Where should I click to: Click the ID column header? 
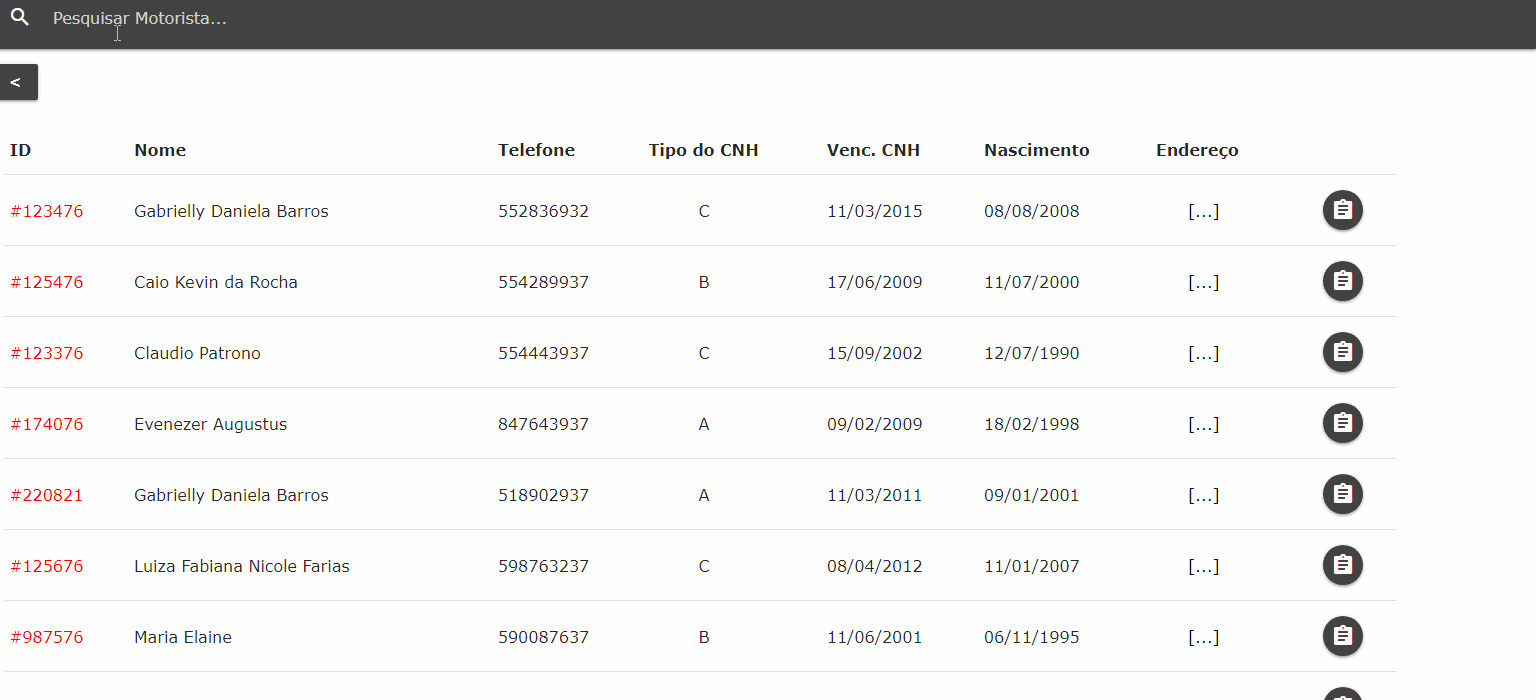(19, 149)
